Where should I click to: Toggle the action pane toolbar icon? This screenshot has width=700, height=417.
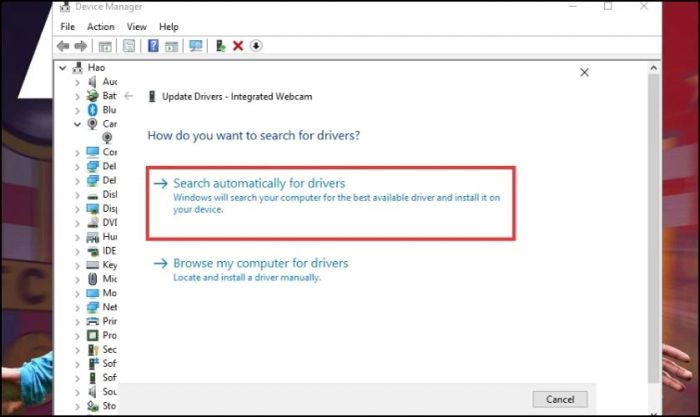[x=171, y=46]
